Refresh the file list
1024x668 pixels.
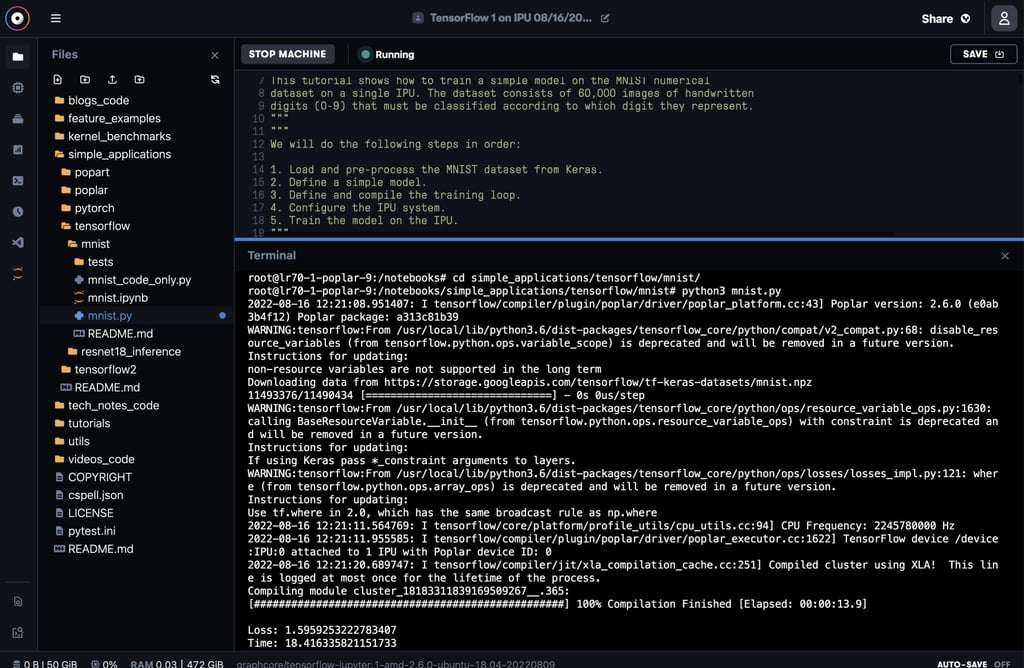pos(215,80)
